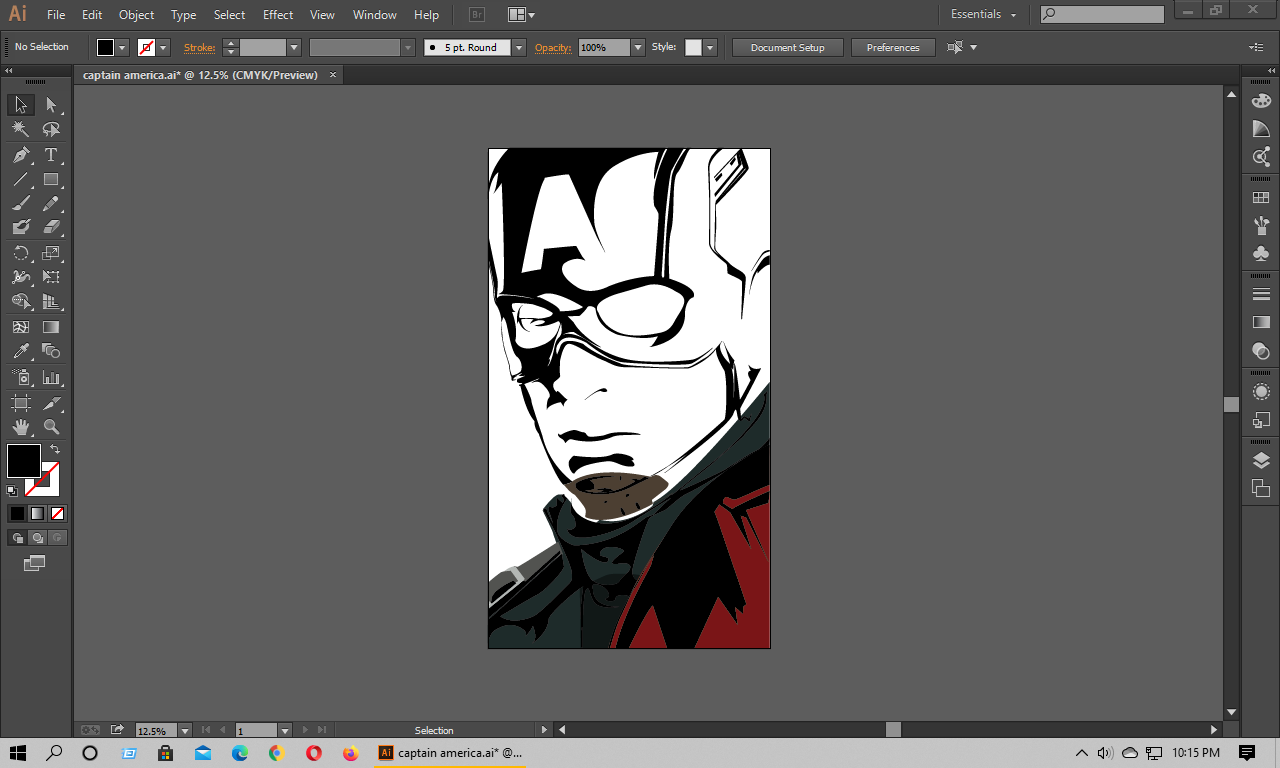Viewport: 1280px width, 768px height.
Task: Enable Draw Behind mode
Action: point(37,537)
